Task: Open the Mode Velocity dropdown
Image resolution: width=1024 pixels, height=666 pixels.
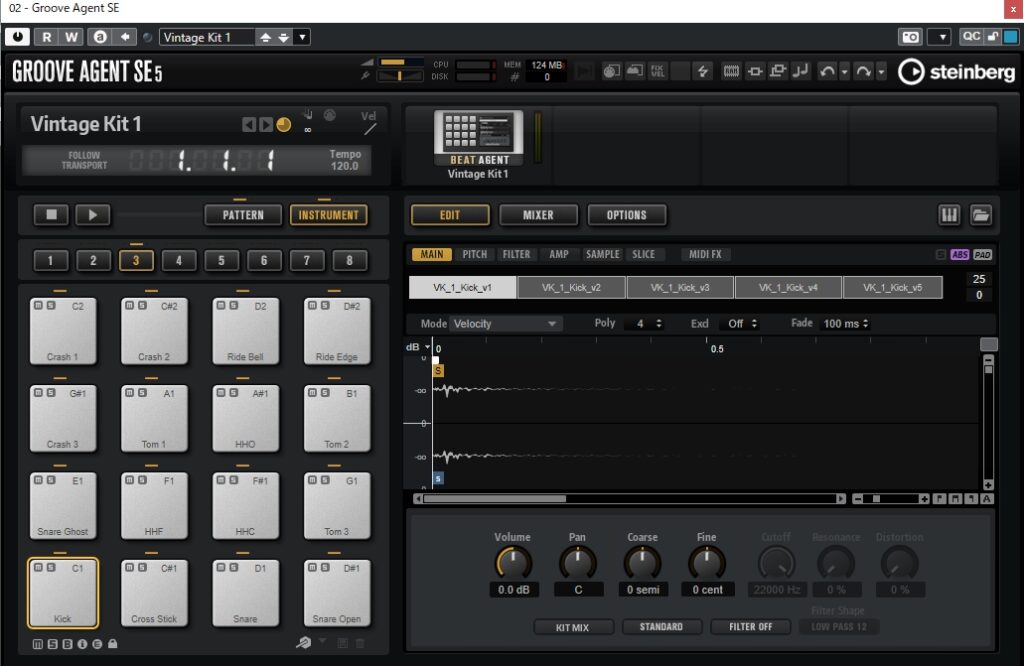Action: [x=505, y=324]
